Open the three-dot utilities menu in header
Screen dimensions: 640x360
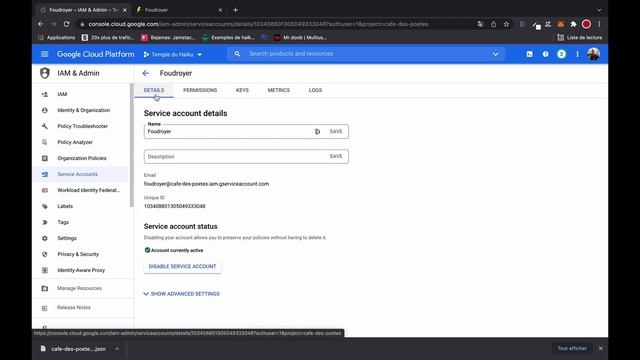577,54
